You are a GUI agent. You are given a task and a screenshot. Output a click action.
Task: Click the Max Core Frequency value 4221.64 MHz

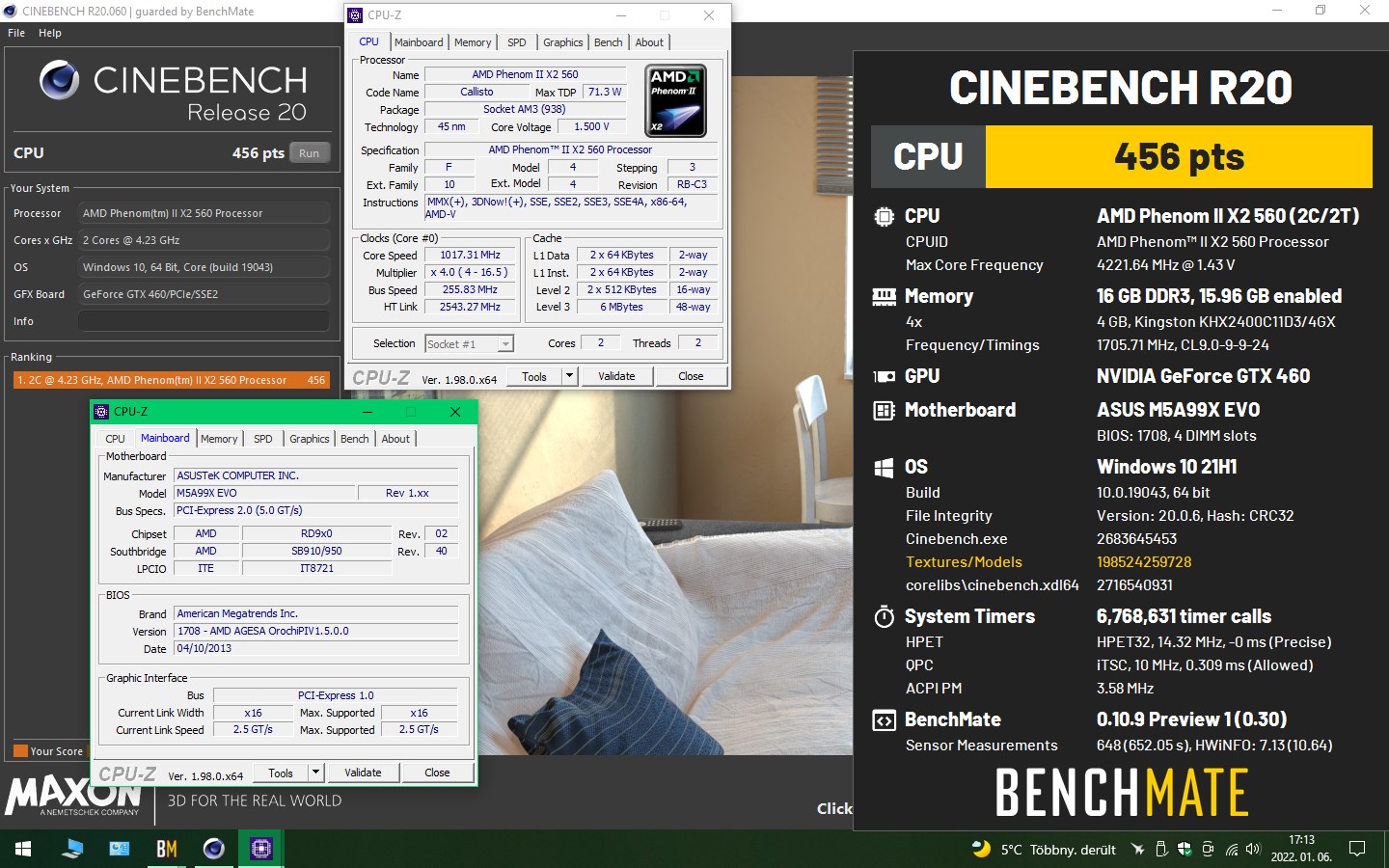coord(1165,265)
